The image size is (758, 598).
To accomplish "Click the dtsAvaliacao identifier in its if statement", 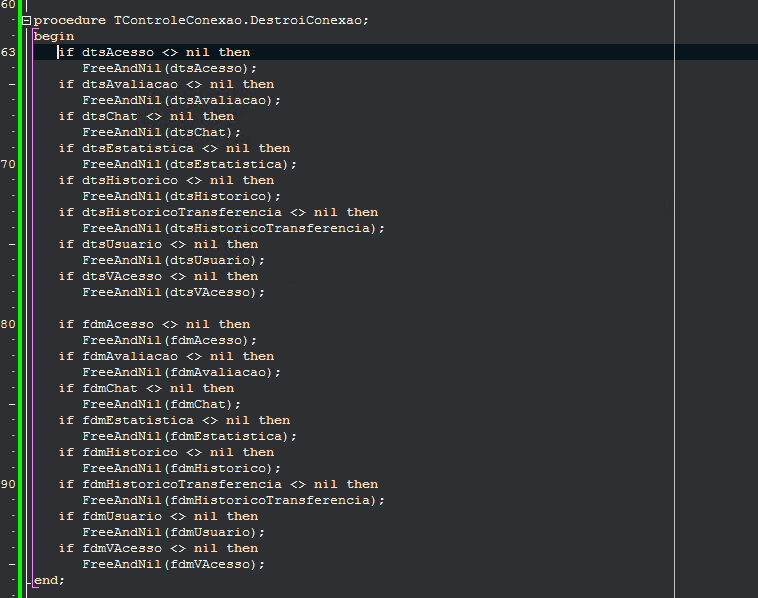I will (130, 84).
